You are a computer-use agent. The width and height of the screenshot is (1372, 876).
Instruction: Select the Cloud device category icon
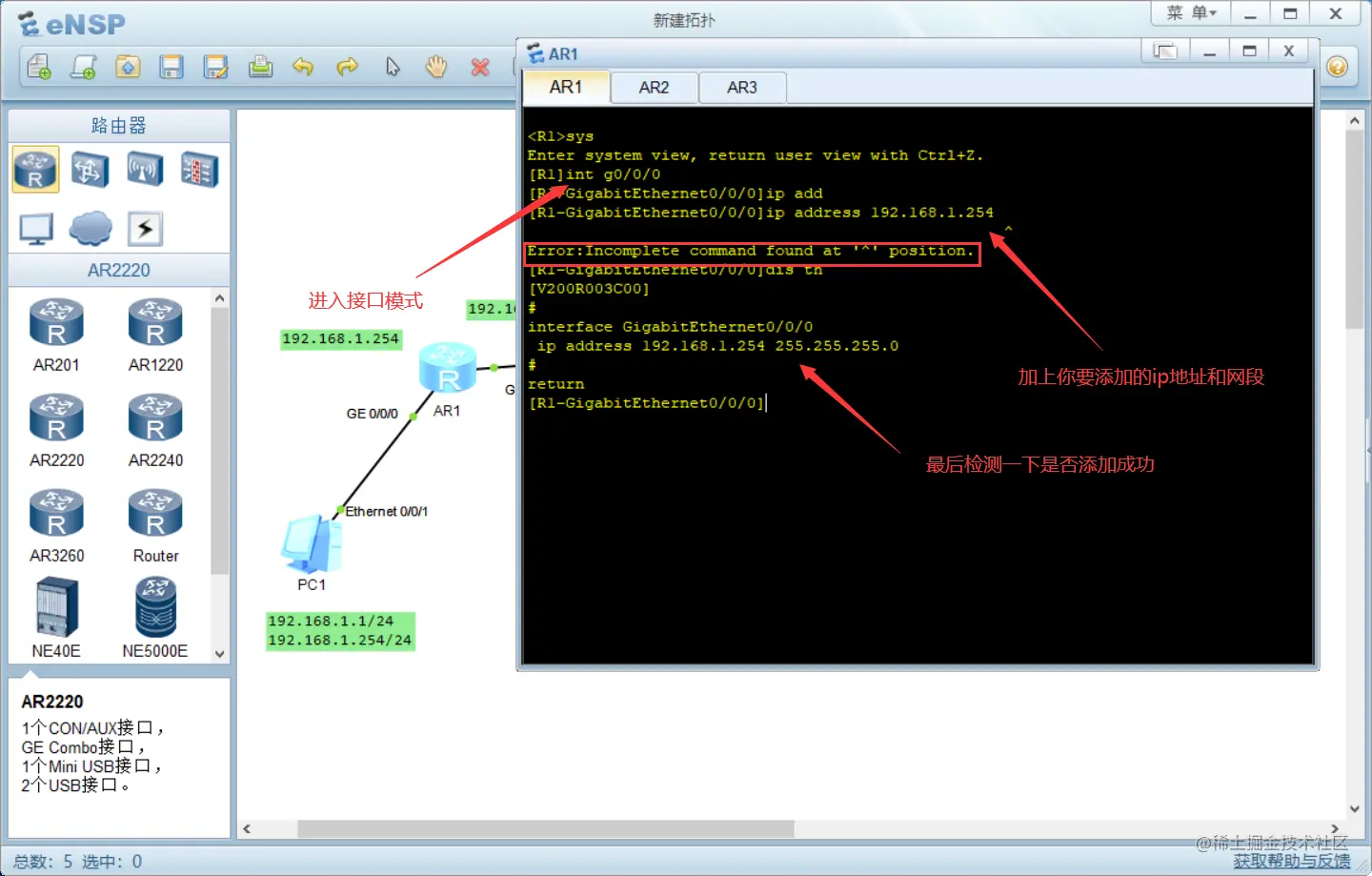[91, 229]
